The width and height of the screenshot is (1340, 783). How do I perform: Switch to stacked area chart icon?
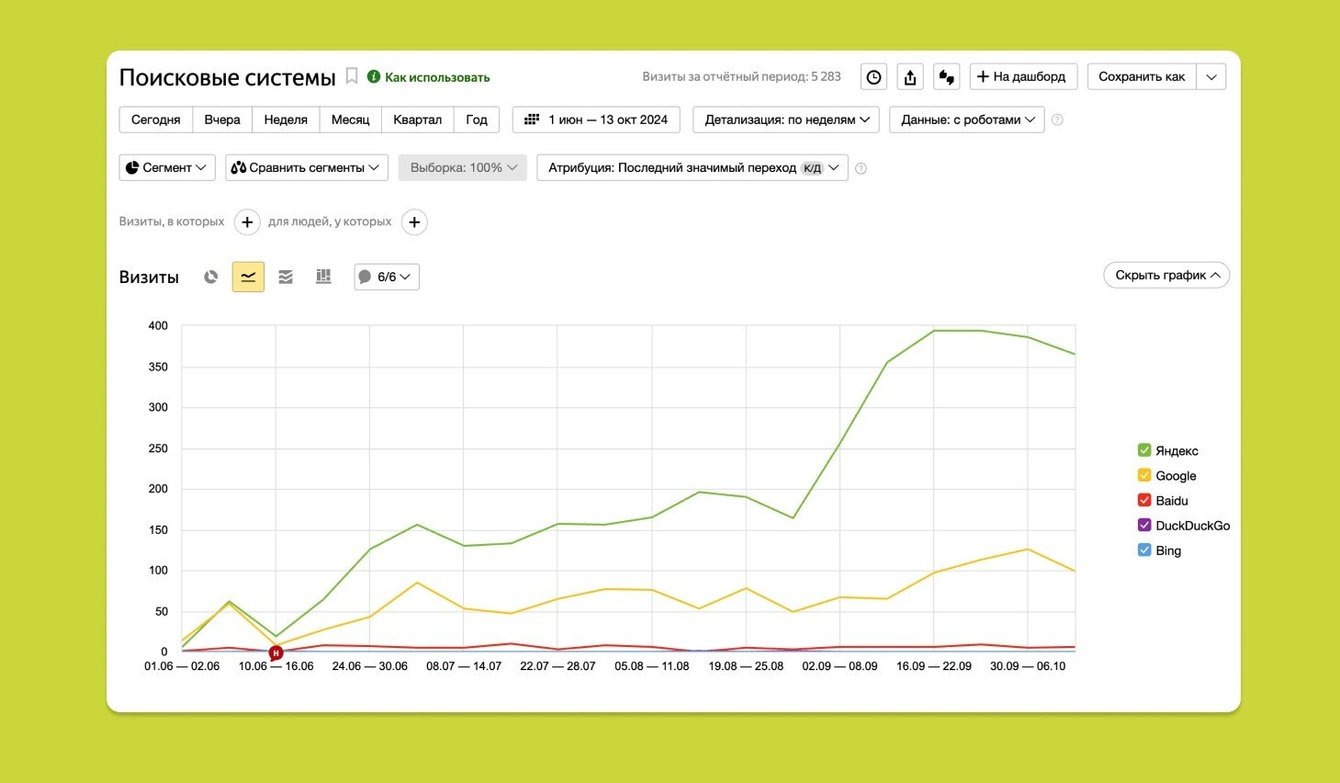(x=286, y=277)
